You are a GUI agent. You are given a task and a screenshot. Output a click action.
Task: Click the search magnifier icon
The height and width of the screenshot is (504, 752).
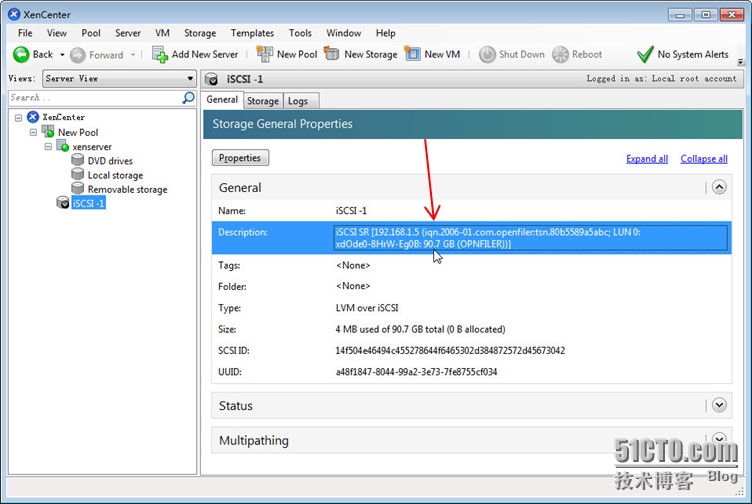(x=189, y=98)
